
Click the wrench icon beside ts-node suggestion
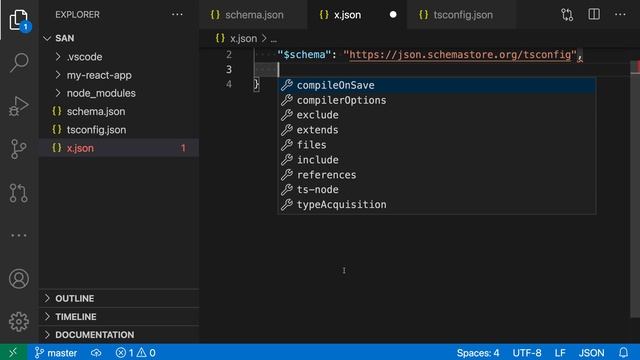(x=287, y=189)
